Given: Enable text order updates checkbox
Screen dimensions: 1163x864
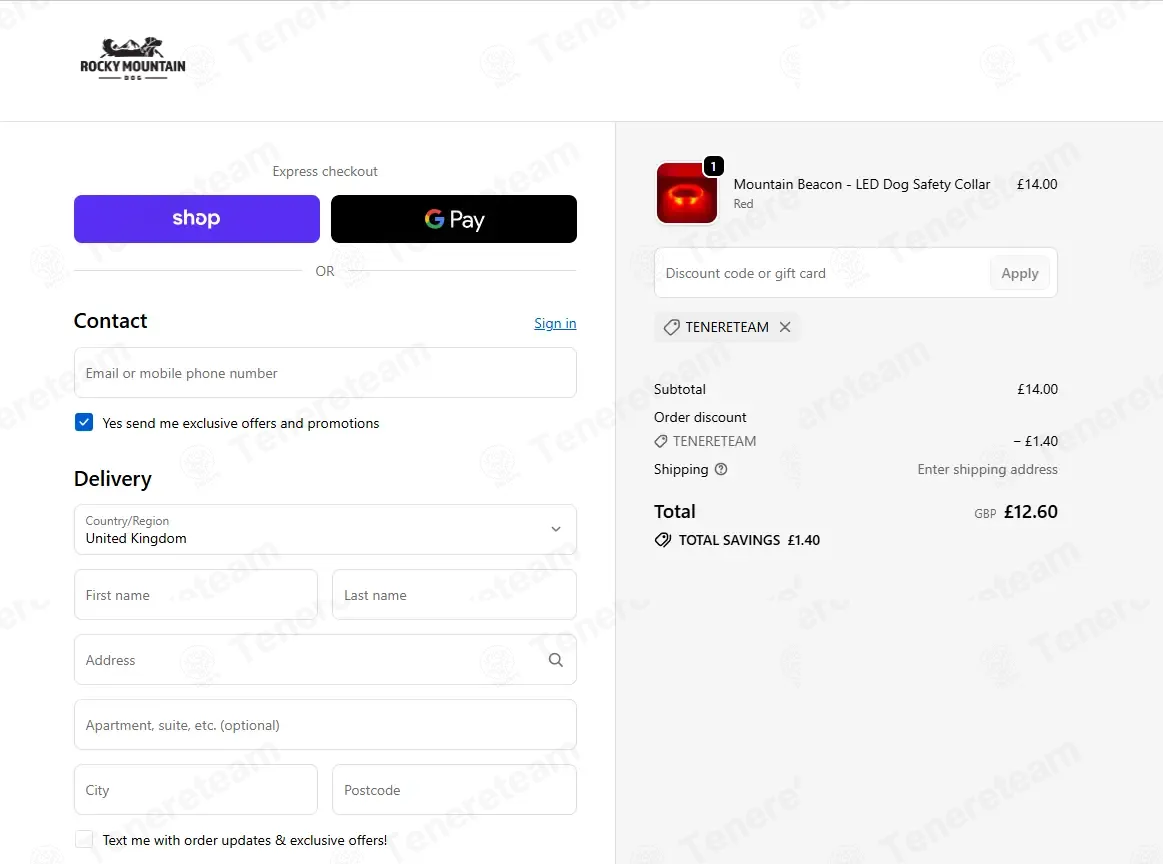Looking at the screenshot, I should pos(84,840).
